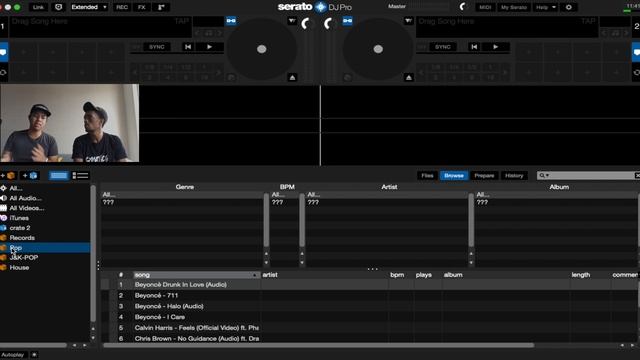Open the search magnifier filter dropdown
Viewport: 640px width, 360px height.
pos(544,176)
